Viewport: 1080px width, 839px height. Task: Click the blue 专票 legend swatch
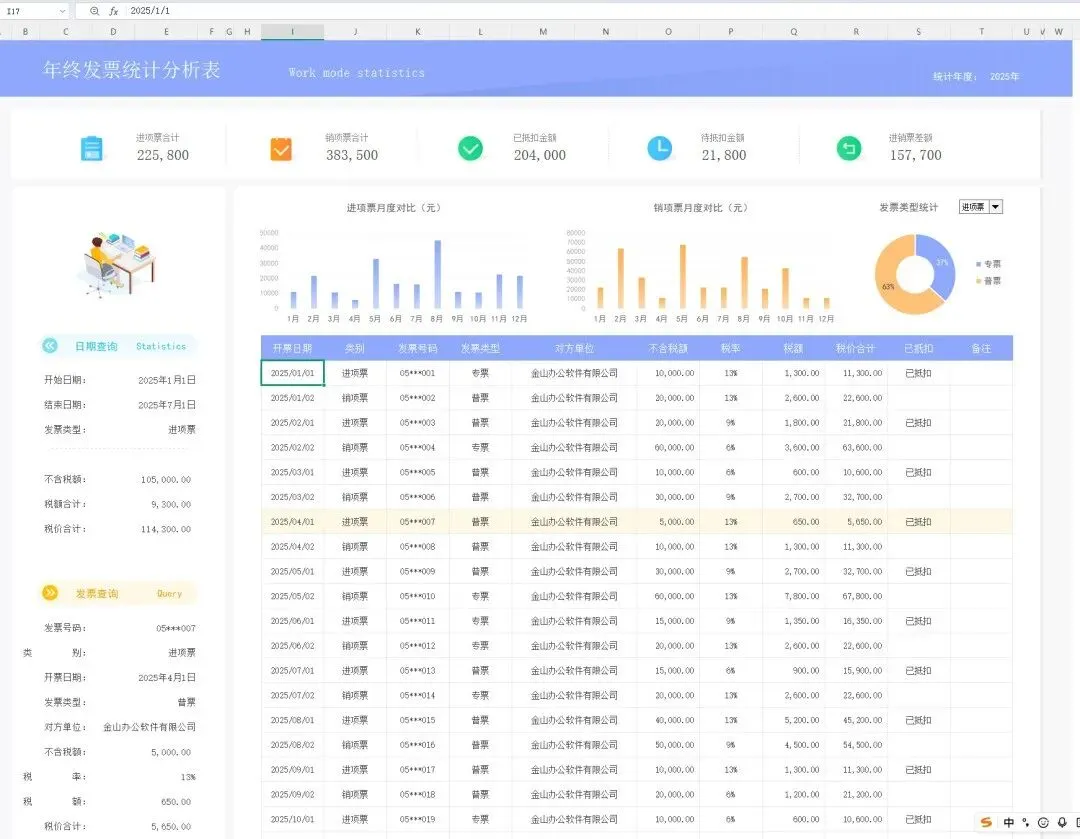click(978, 264)
